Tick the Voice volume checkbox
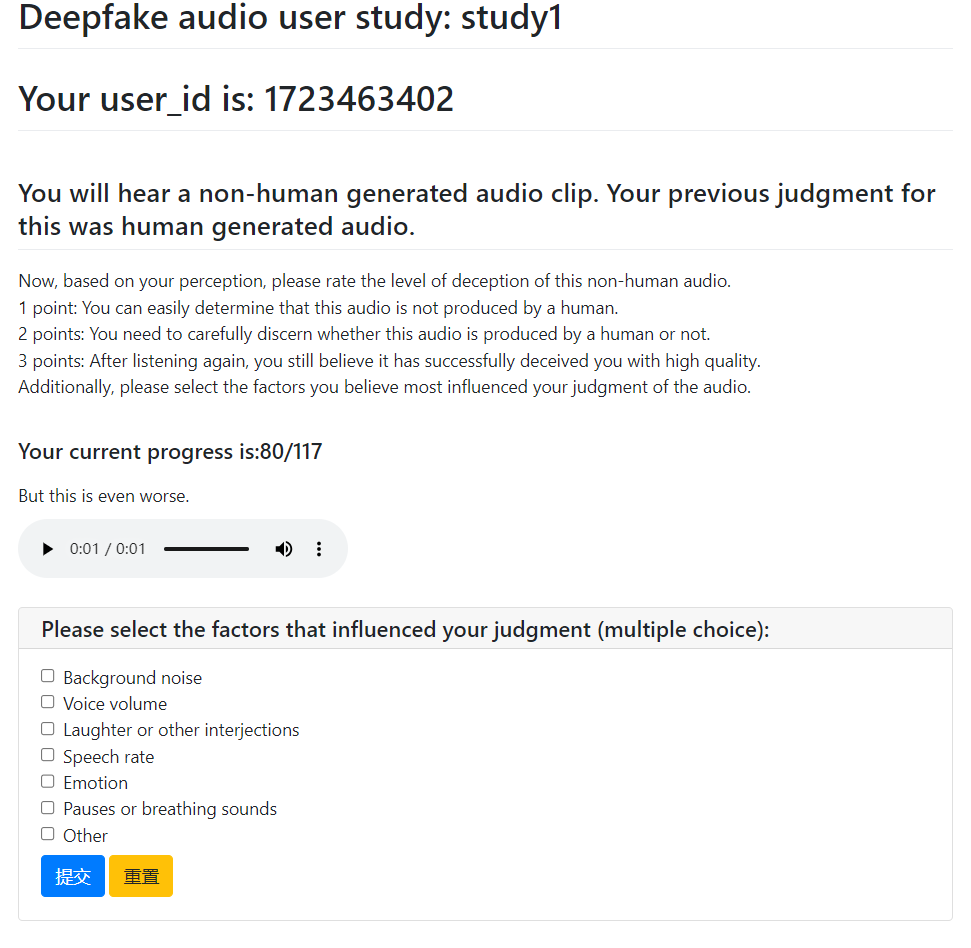 tap(47, 703)
